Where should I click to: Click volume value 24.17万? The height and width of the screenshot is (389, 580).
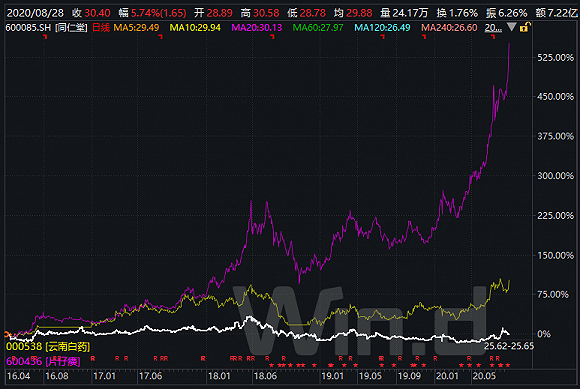pyautogui.click(x=410, y=13)
